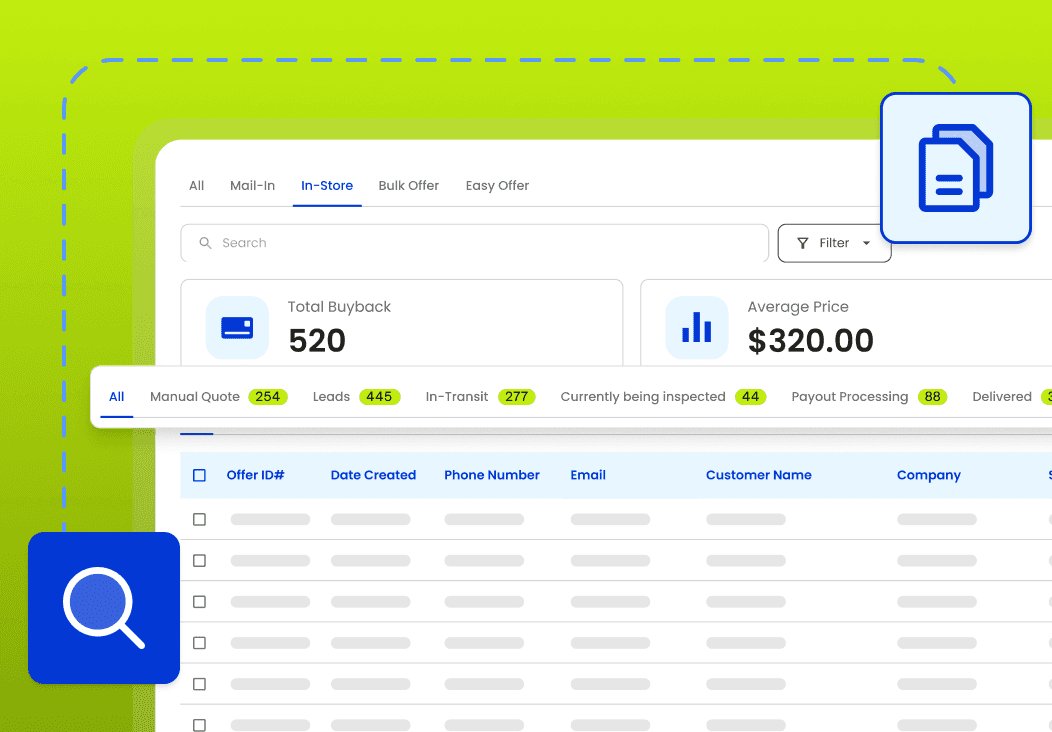Image resolution: width=1052 pixels, height=732 pixels.
Task: Switch to the All offer type tab
Action: [197, 186]
